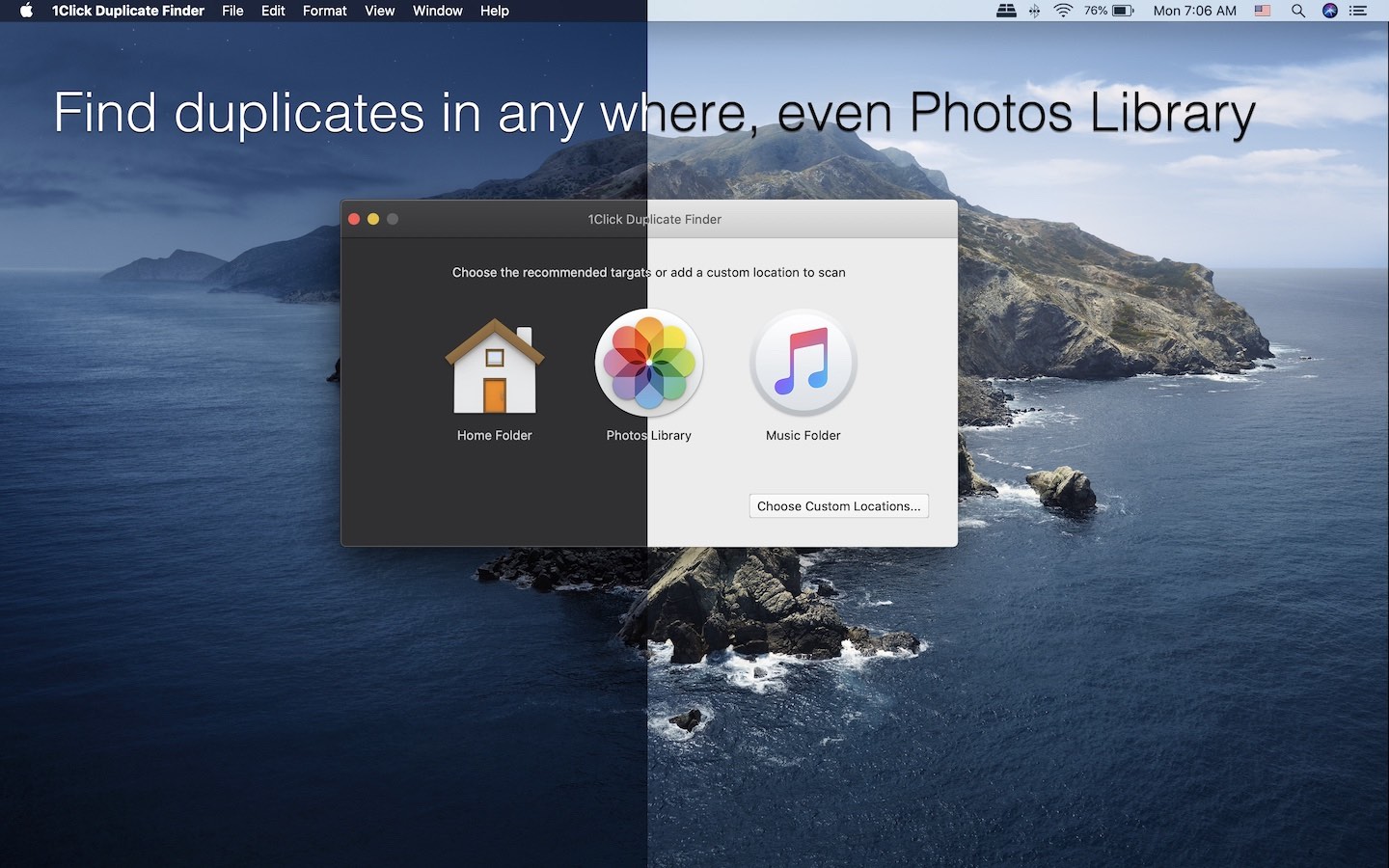Open the Help menu
The height and width of the screenshot is (868, 1389).
(495, 11)
